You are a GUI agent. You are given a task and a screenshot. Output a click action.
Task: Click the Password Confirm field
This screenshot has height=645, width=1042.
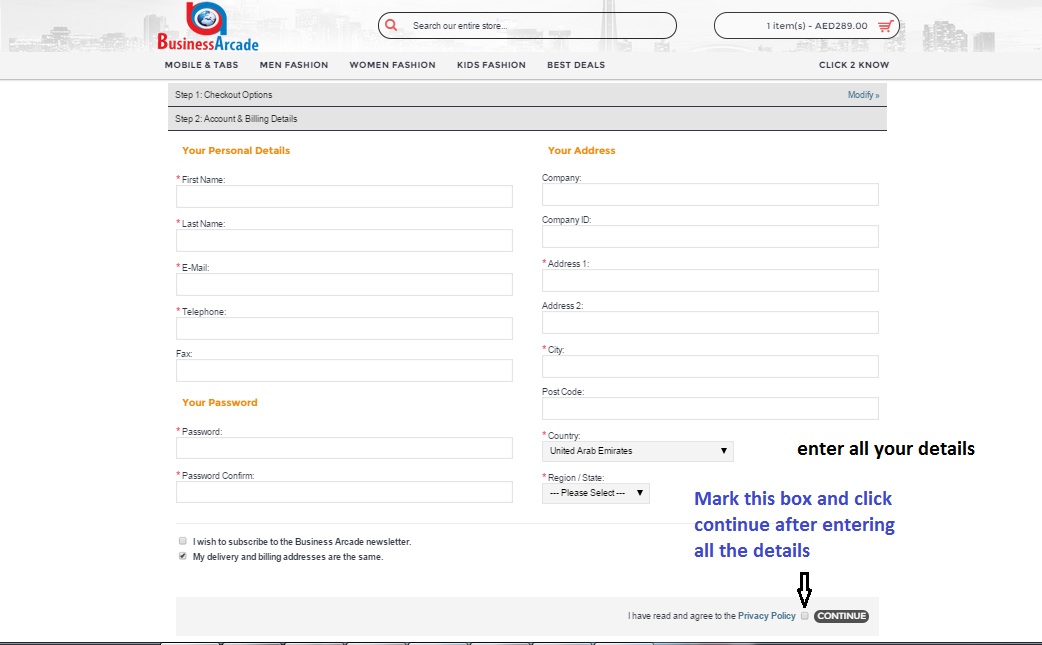click(x=344, y=492)
